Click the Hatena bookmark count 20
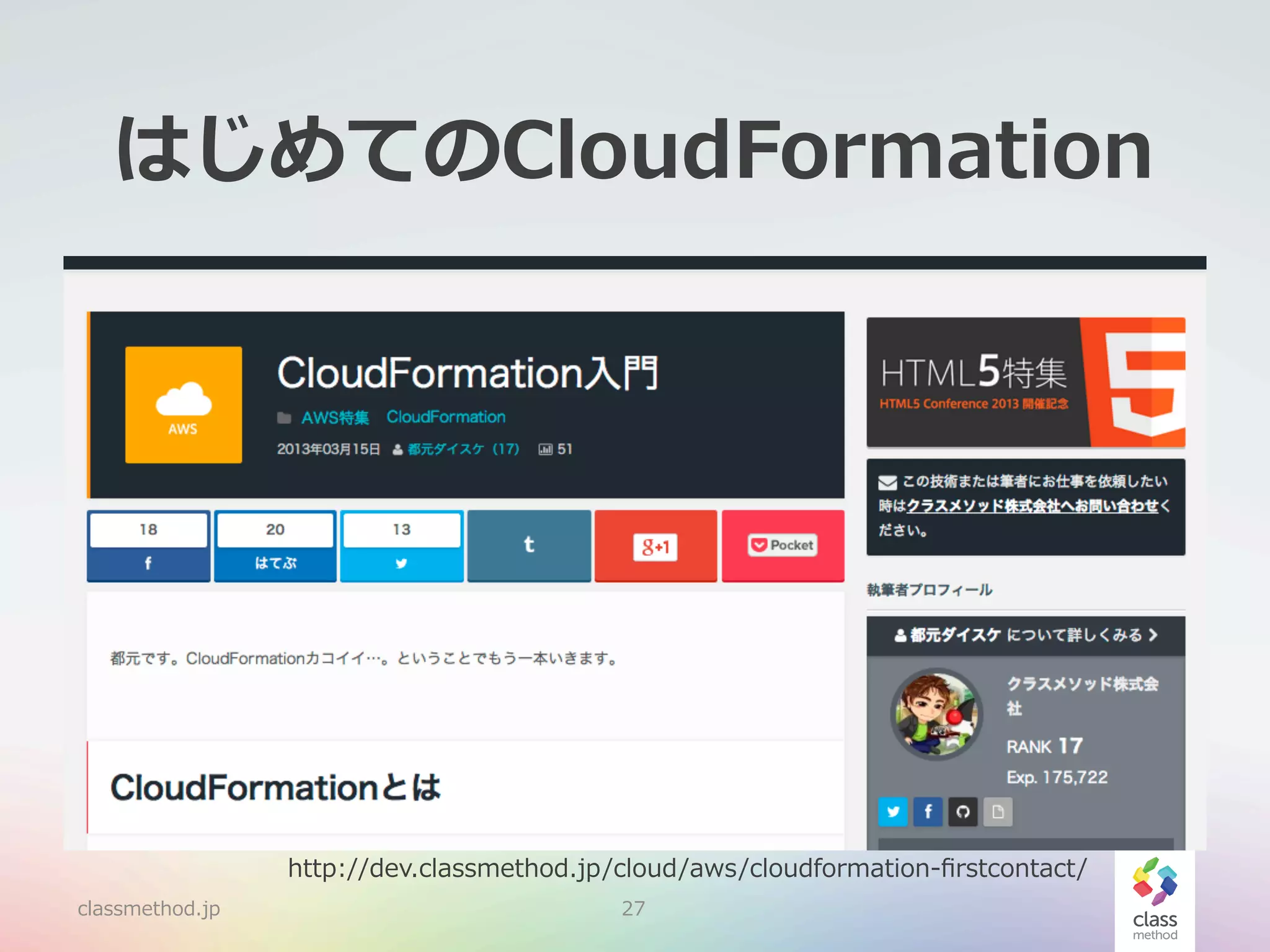Viewport: 1270px width, 952px height. pos(275,530)
